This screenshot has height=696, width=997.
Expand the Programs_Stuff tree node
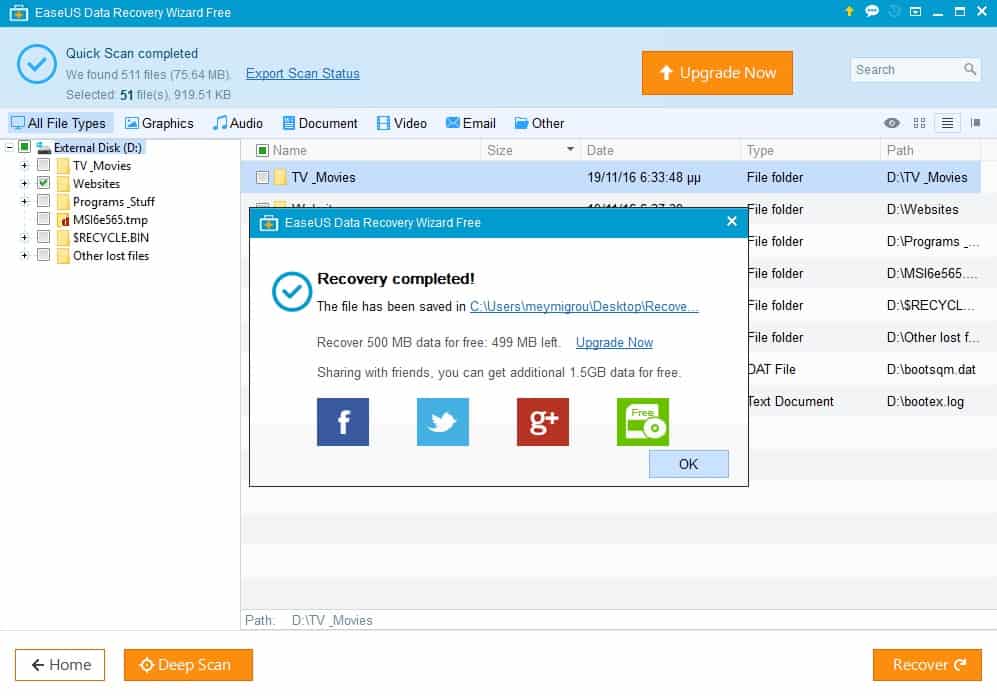(x=24, y=201)
